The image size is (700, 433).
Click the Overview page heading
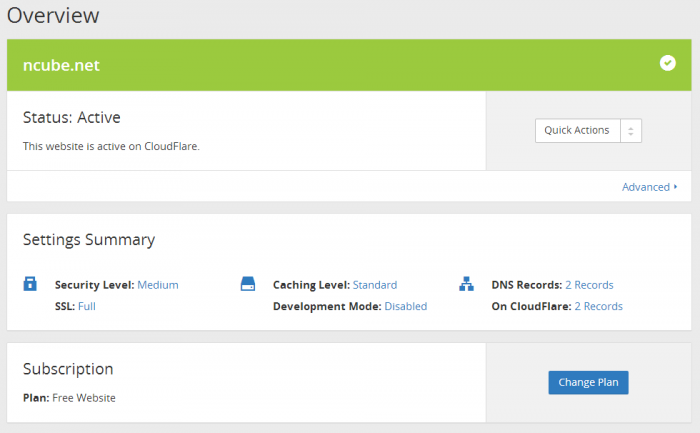(53, 16)
